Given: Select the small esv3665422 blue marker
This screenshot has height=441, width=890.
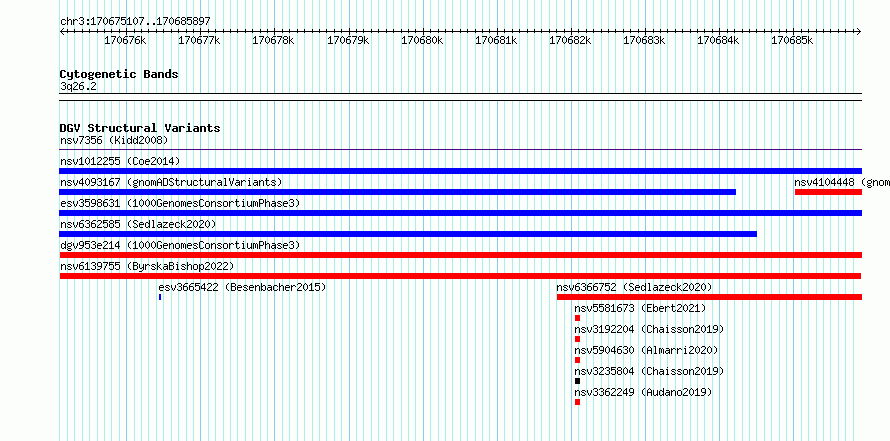Looking at the screenshot, I should pyautogui.click(x=160, y=297).
